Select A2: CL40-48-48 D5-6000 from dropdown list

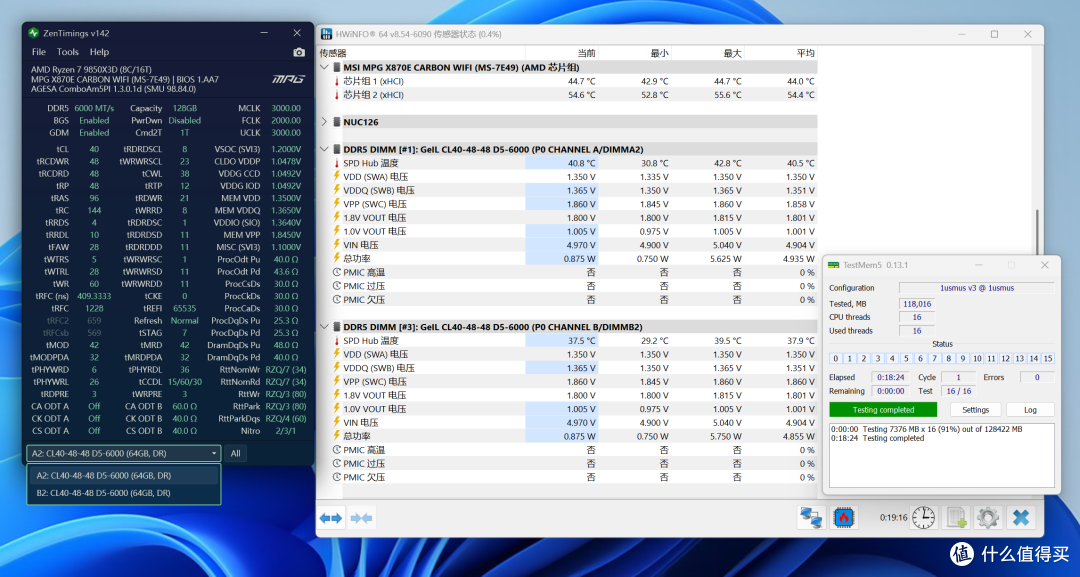click(x=124, y=475)
